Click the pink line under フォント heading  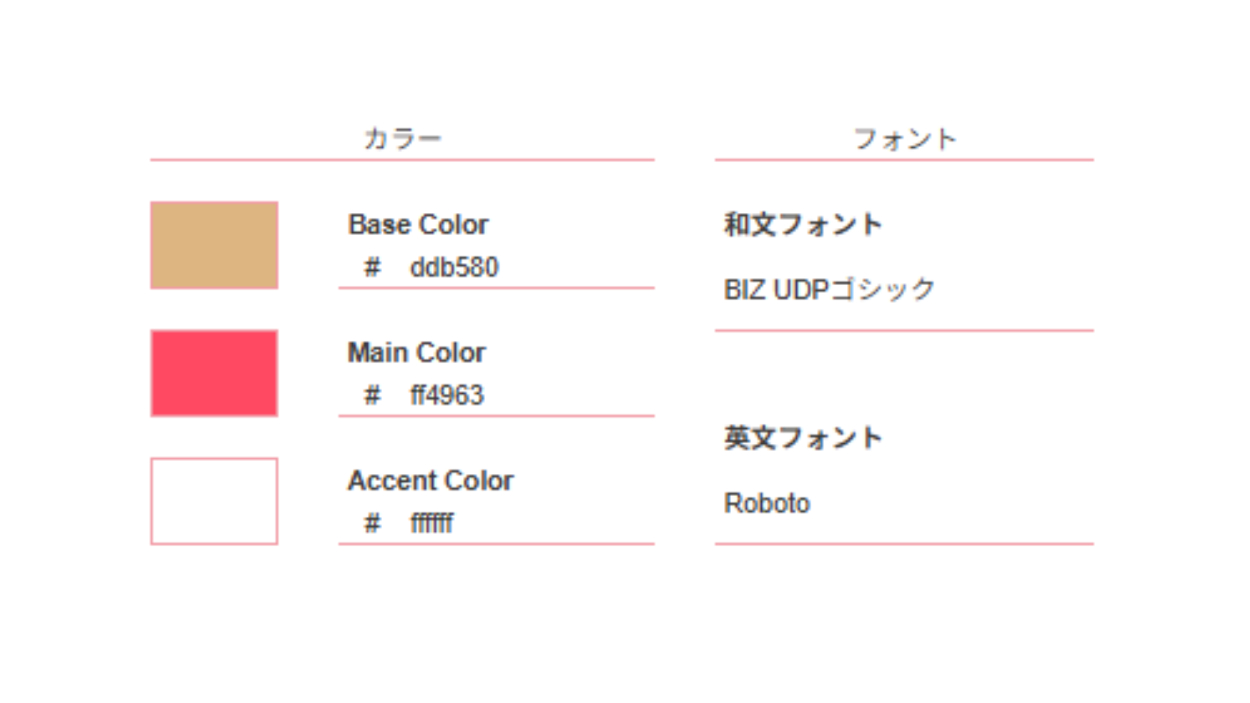904,160
